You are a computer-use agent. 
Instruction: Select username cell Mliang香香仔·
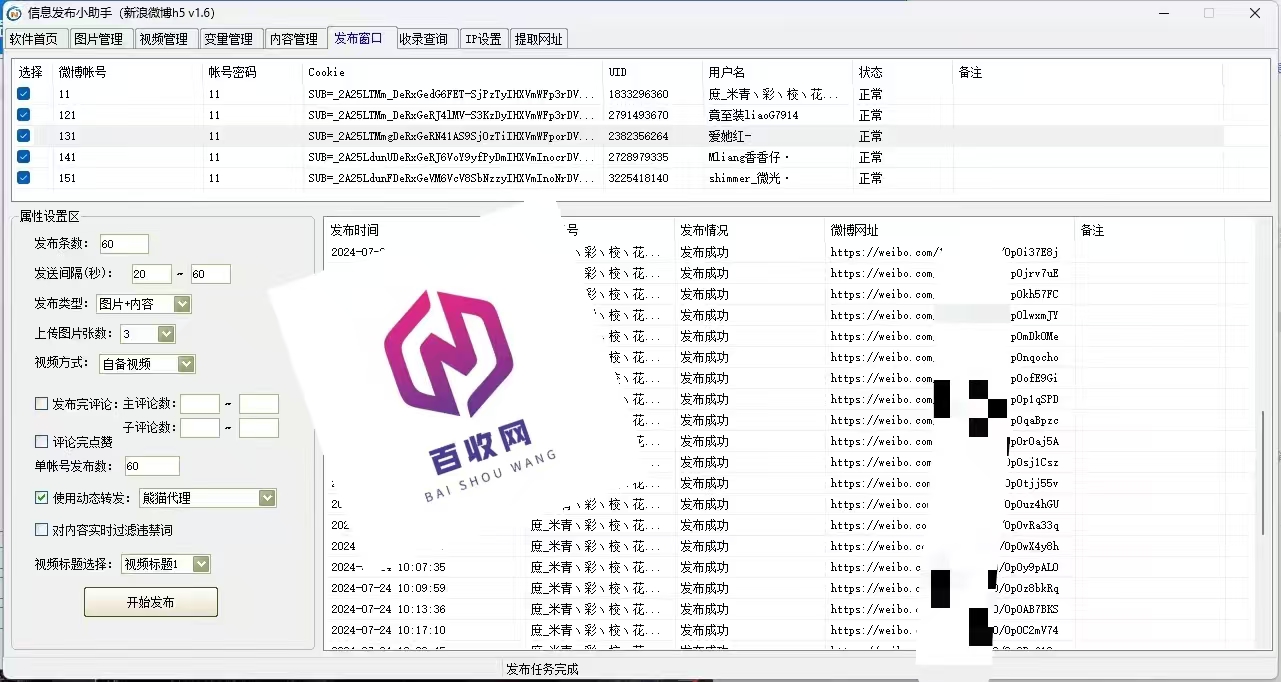click(x=749, y=157)
